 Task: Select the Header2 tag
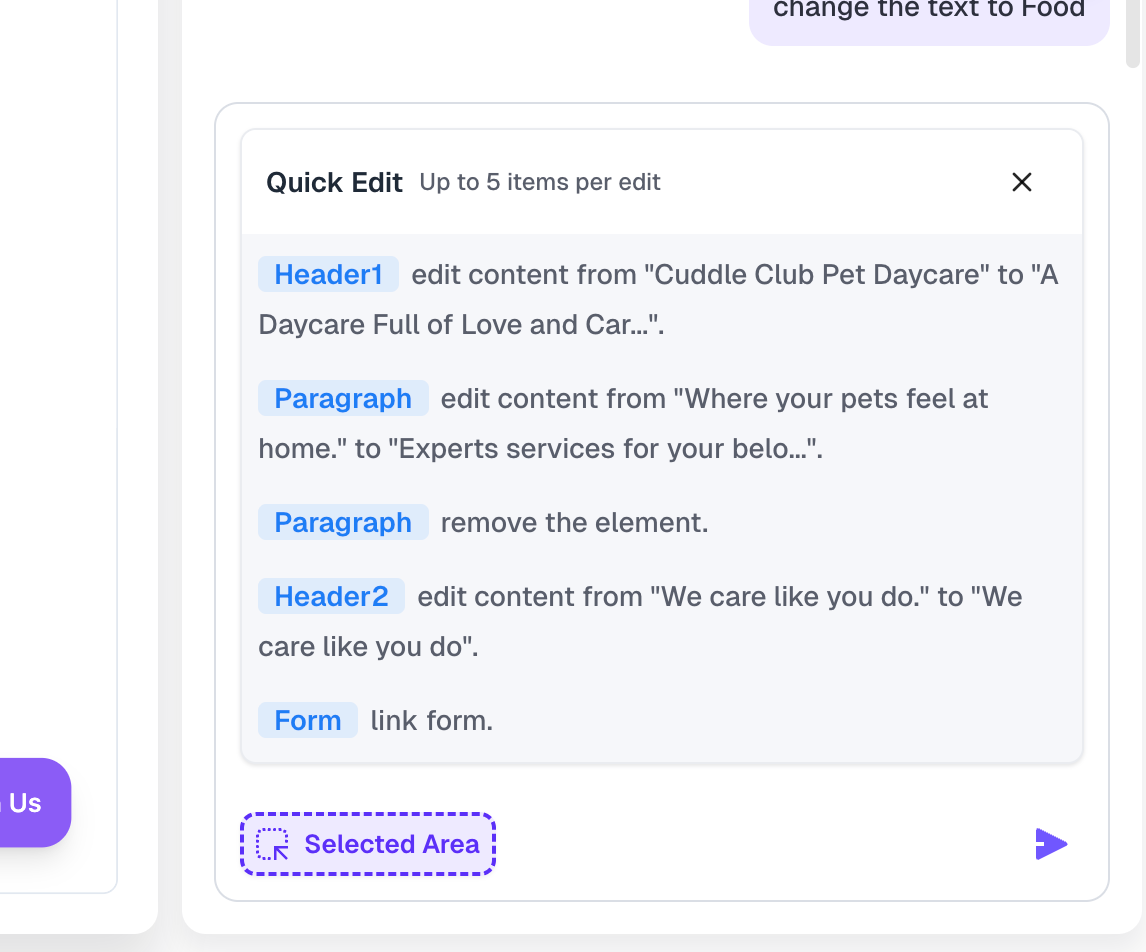pos(331,597)
